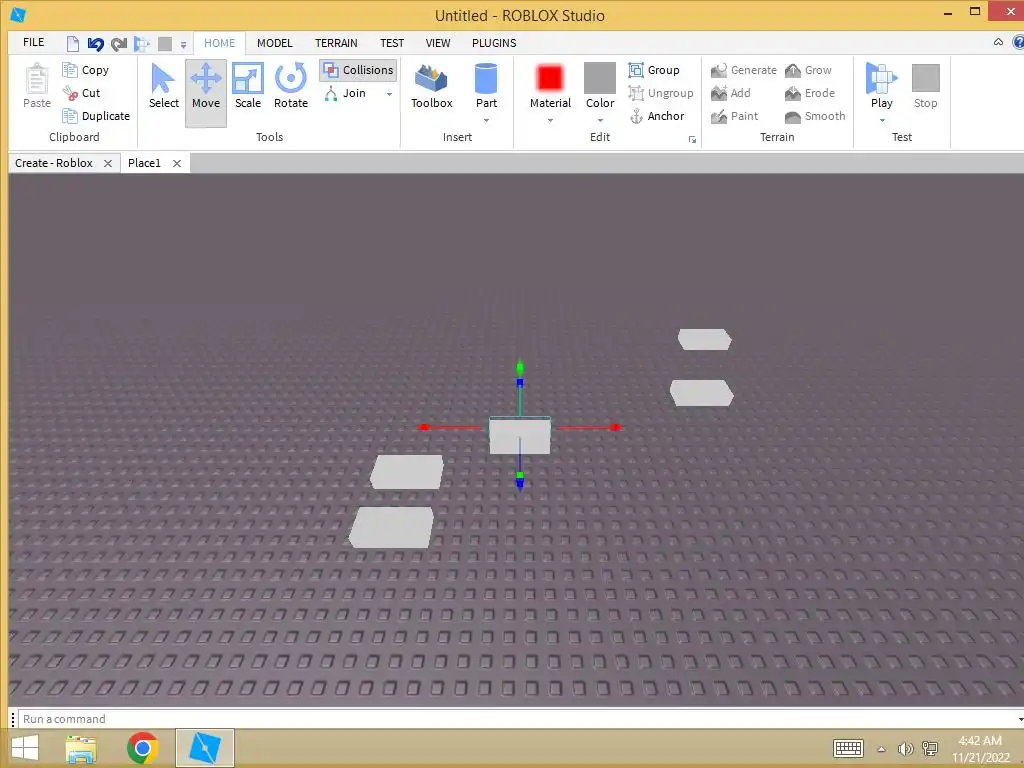Image resolution: width=1024 pixels, height=768 pixels.
Task: Click the volume speaker tray icon
Action: (x=905, y=749)
